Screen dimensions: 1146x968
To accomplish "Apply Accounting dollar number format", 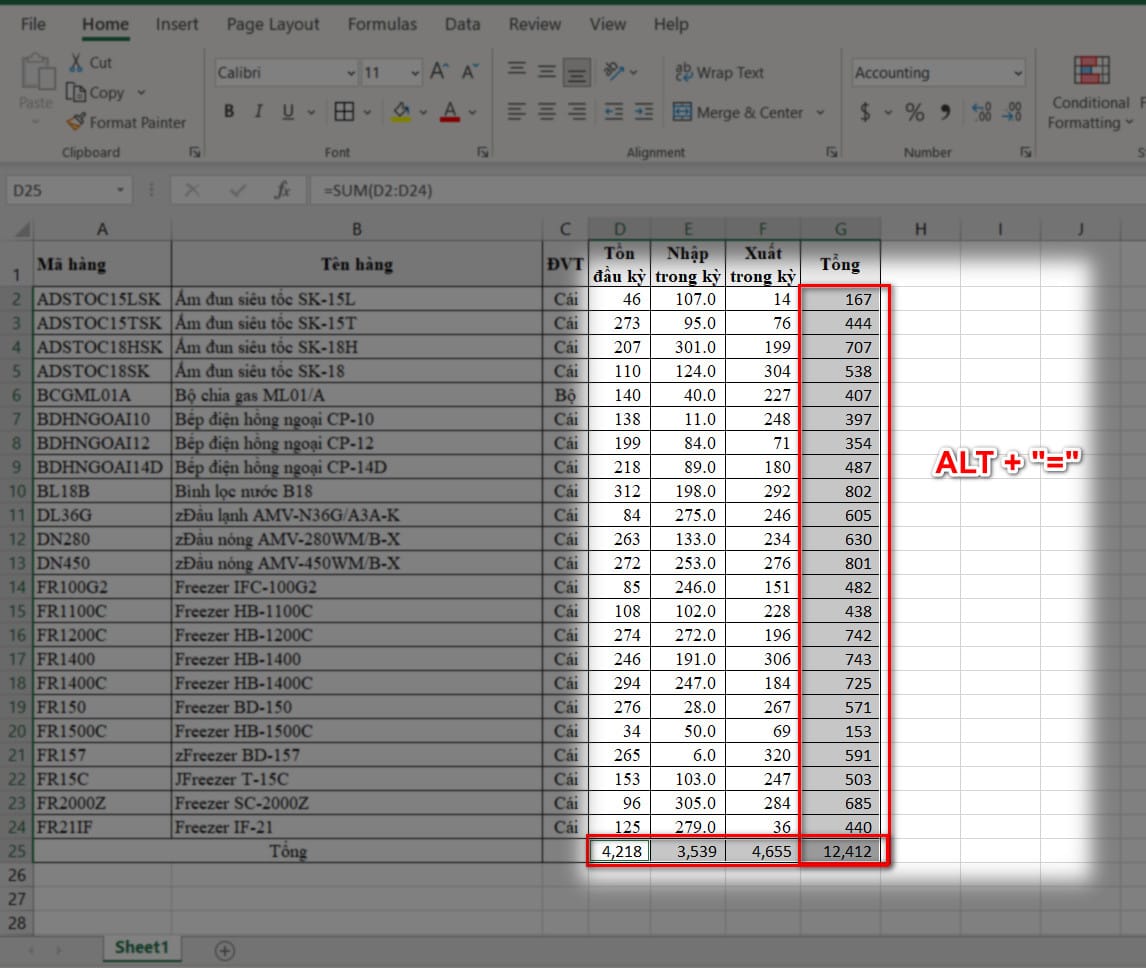I will pyautogui.click(x=865, y=112).
